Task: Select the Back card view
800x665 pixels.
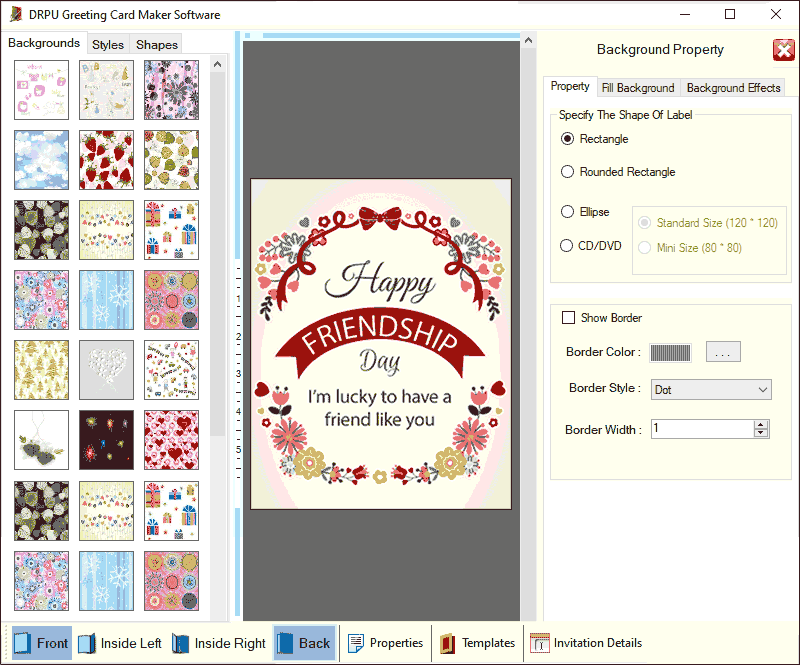Action: click(304, 643)
